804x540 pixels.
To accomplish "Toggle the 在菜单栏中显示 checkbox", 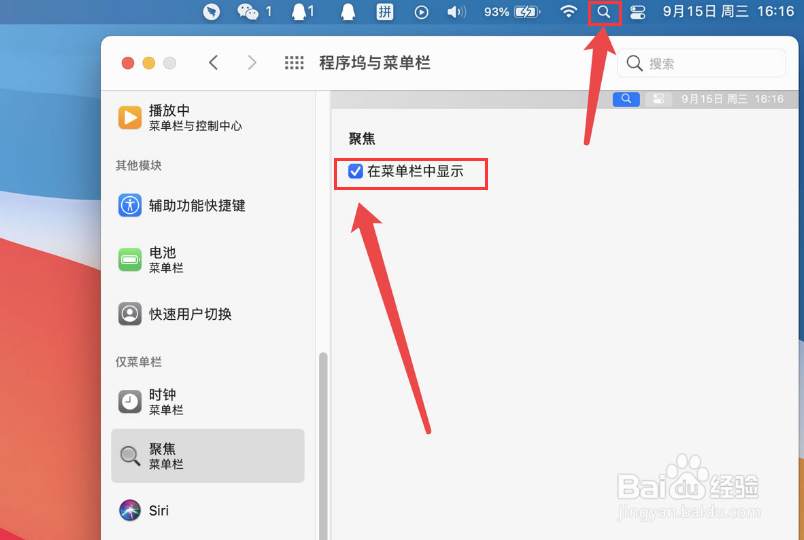I will point(355,171).
